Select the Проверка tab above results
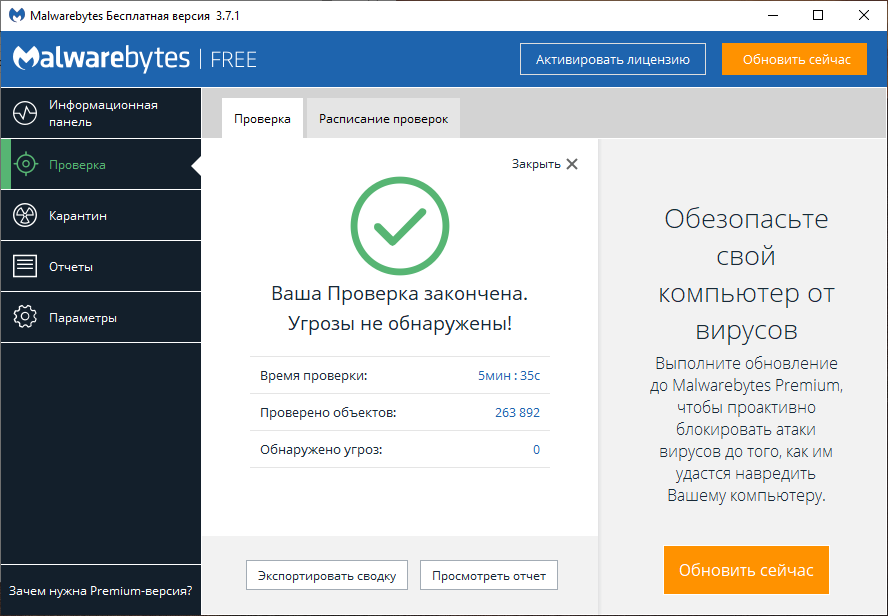 (x=262, y=119)
